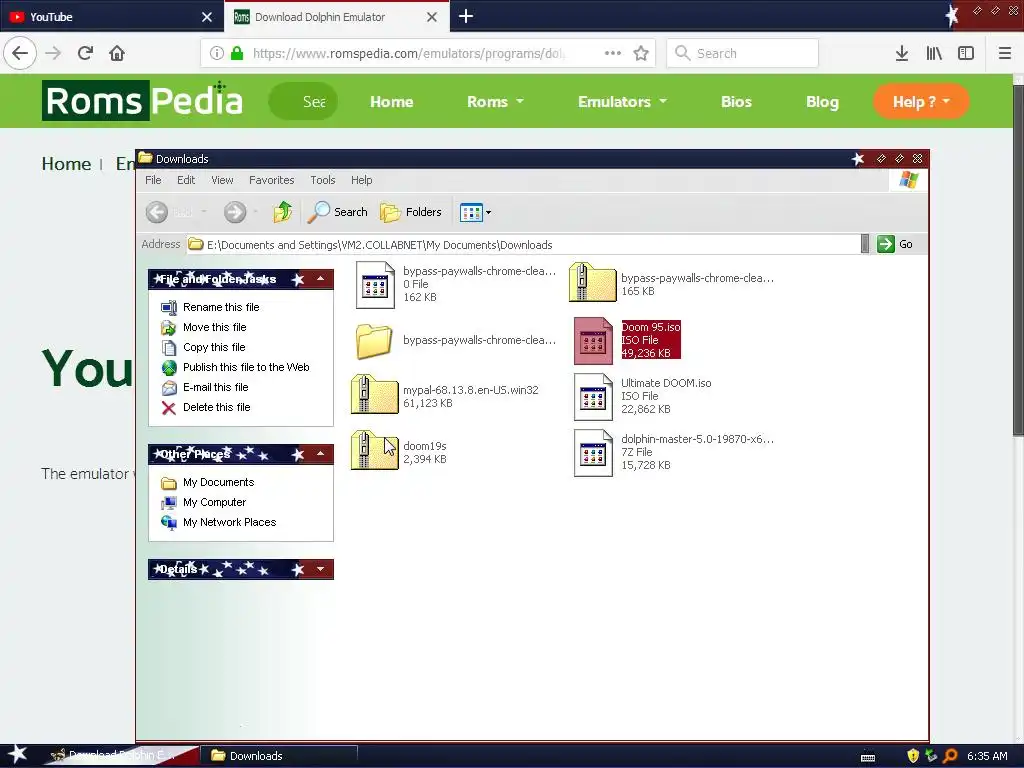Image resolution: width=1024 pixels, height=768 pixels.
Task: Select the mypal-68.13.8.en-US.win32 zip icon
Action: (374, 394)
